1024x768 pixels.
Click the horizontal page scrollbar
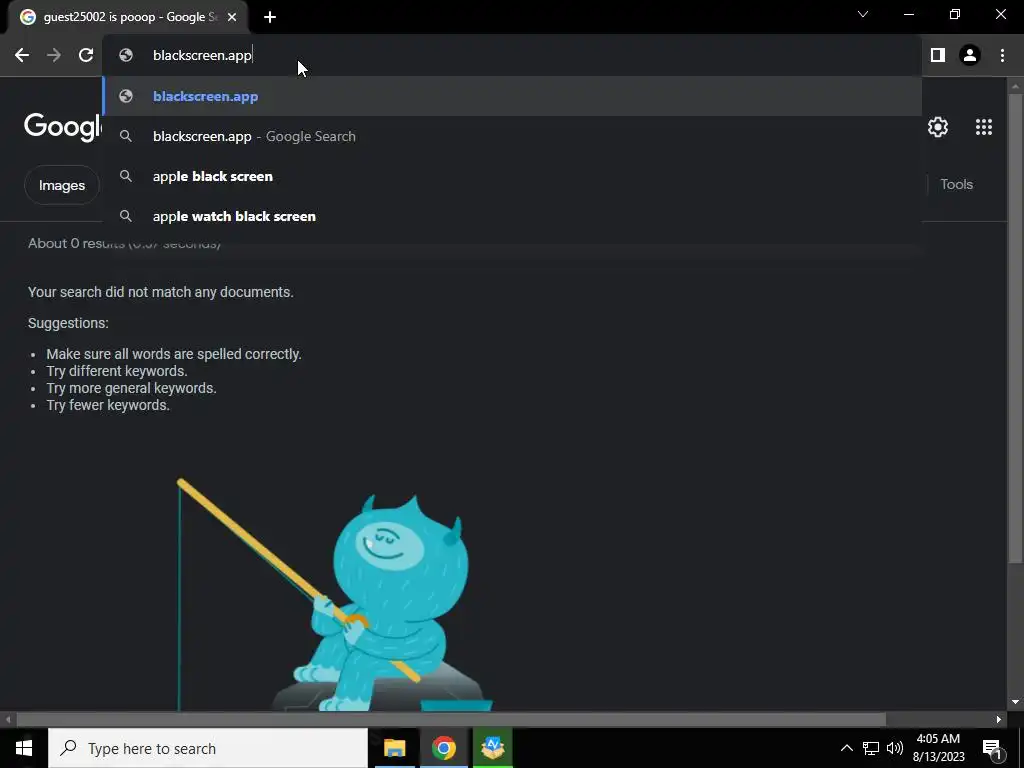pyautogui.click(x=451, y=719)
